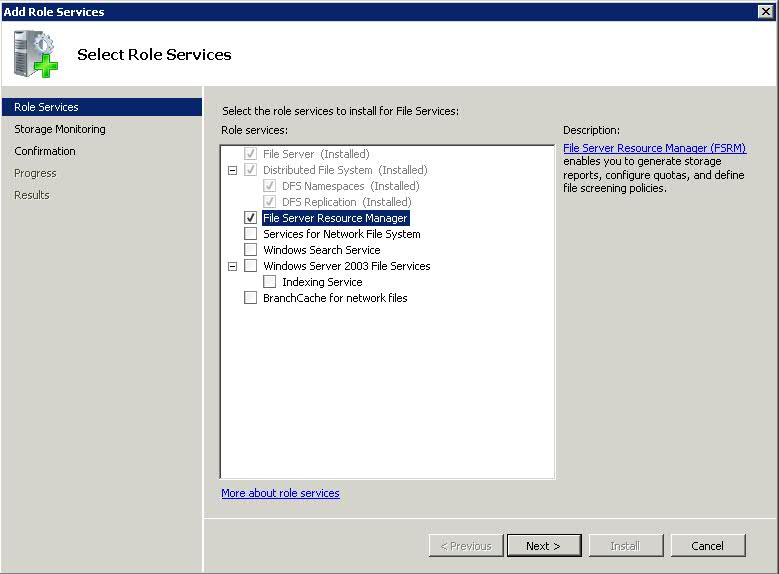Open File Server Resource Manager (FSRM) description link
This screenshot has width=779, height=574.
click(654, 148)
